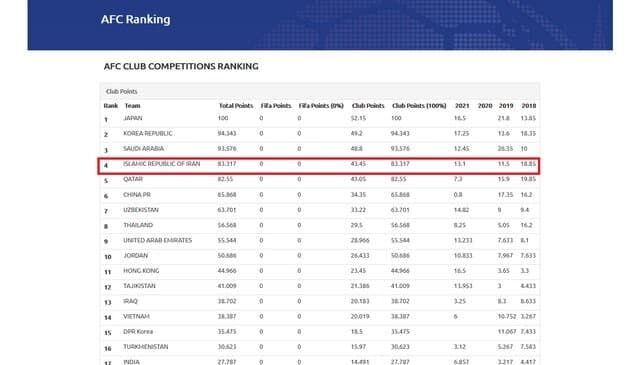The height and width of the screenshot is (365, 640).
Task: Click the 2021 column header
Action: click(462, 106)
